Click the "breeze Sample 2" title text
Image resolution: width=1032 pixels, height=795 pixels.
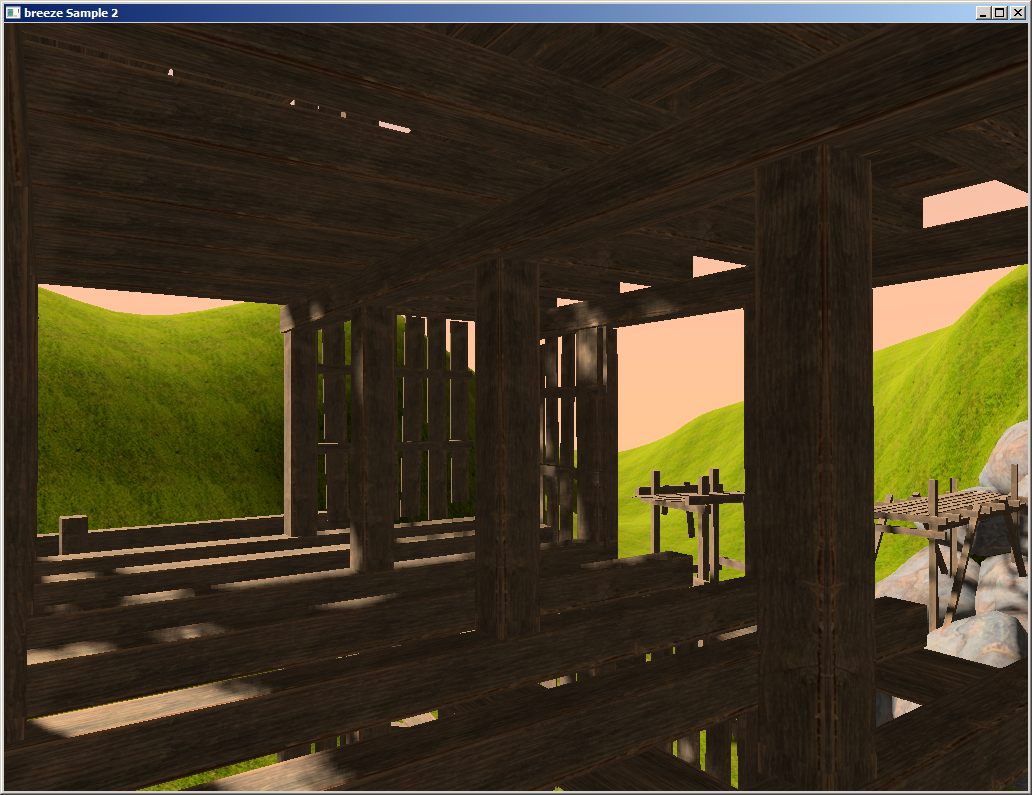tap(71, 12)
